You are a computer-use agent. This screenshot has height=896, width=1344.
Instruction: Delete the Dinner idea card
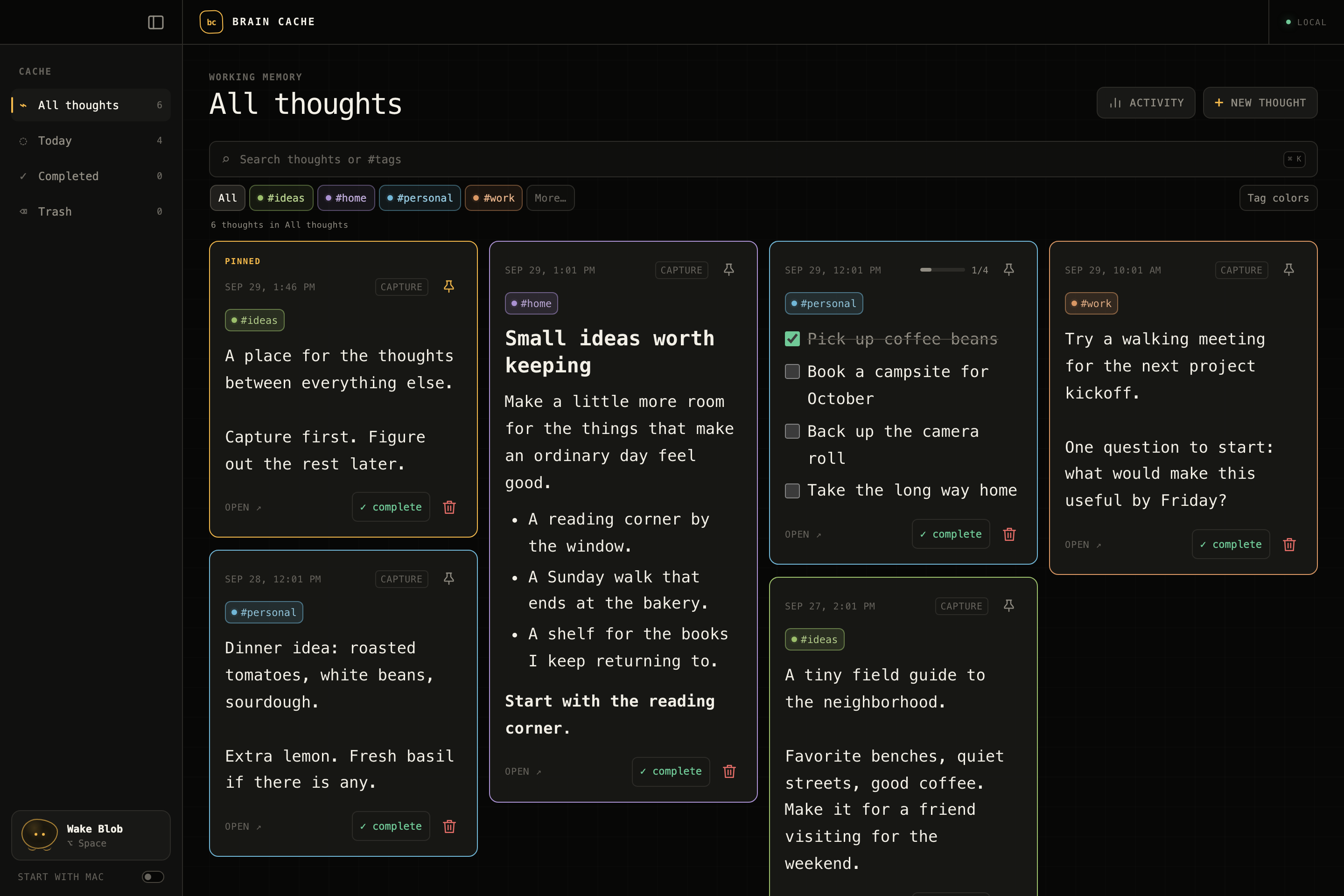pos(450,826)
